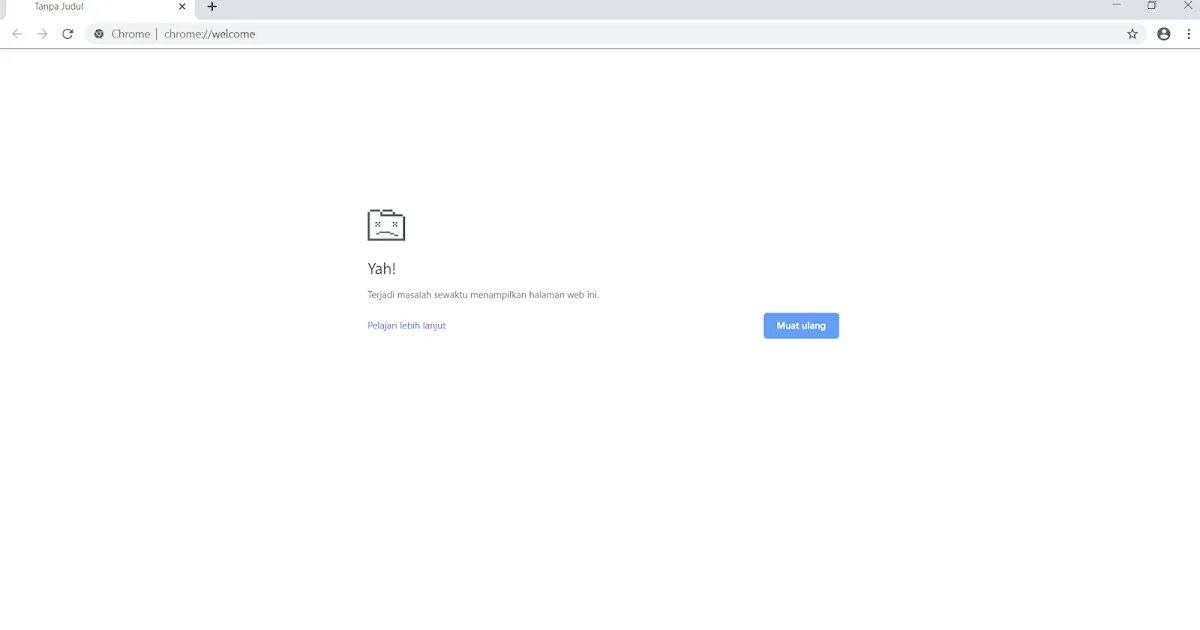Click the forward navigation arrow
Image resolution: width=1200 pixels, height=630 pixels.
[42, 33]
